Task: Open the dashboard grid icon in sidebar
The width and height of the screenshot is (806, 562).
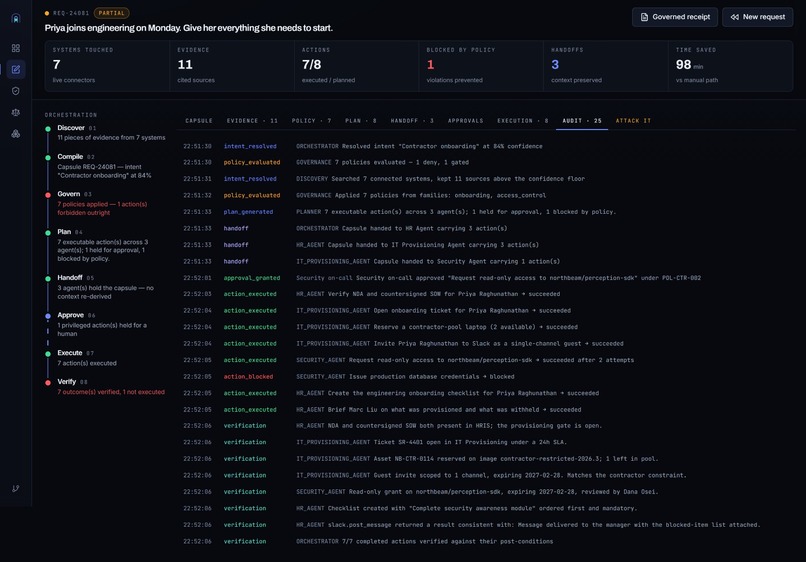Action: click(16, 48)
